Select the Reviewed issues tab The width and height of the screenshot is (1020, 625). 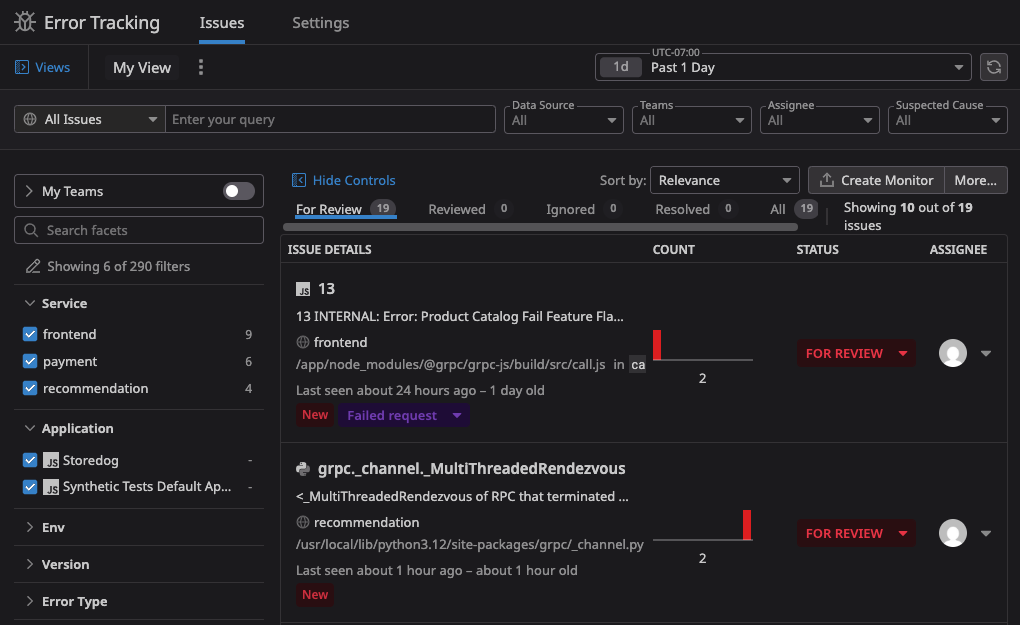pos(457,209)
